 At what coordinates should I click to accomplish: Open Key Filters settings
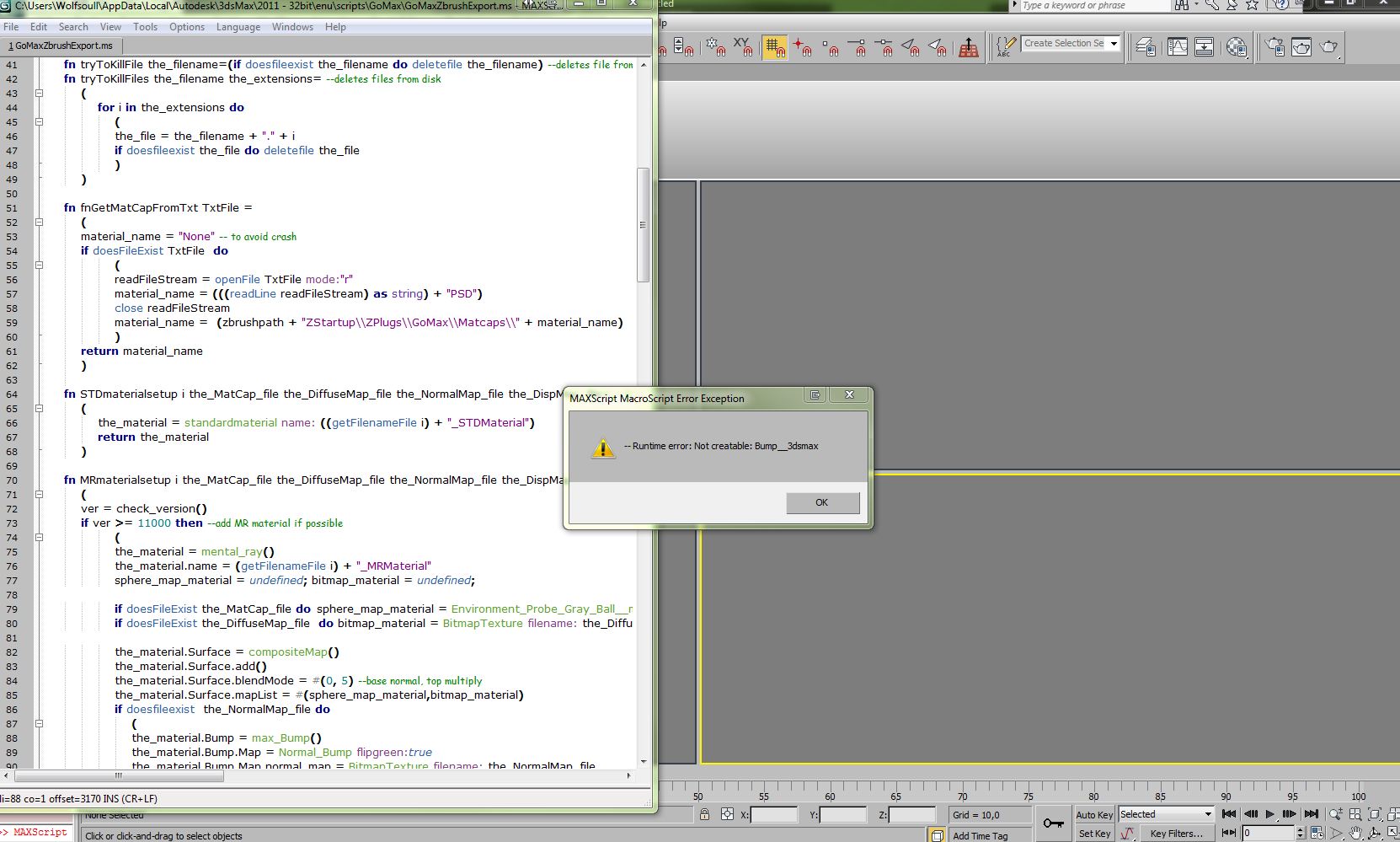(1176, 834)
